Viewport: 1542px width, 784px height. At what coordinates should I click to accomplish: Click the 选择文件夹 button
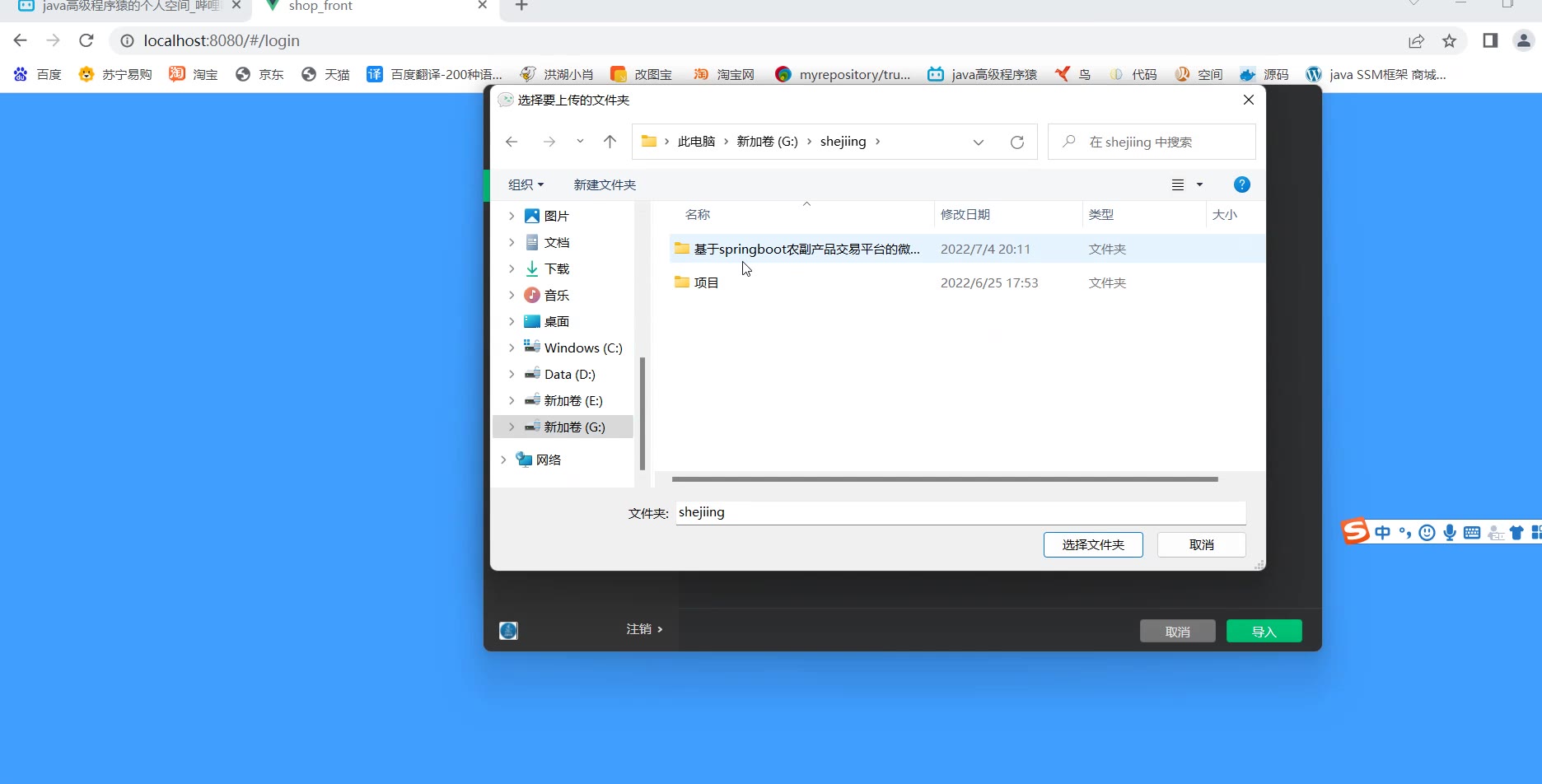[x=1093, y=544]
